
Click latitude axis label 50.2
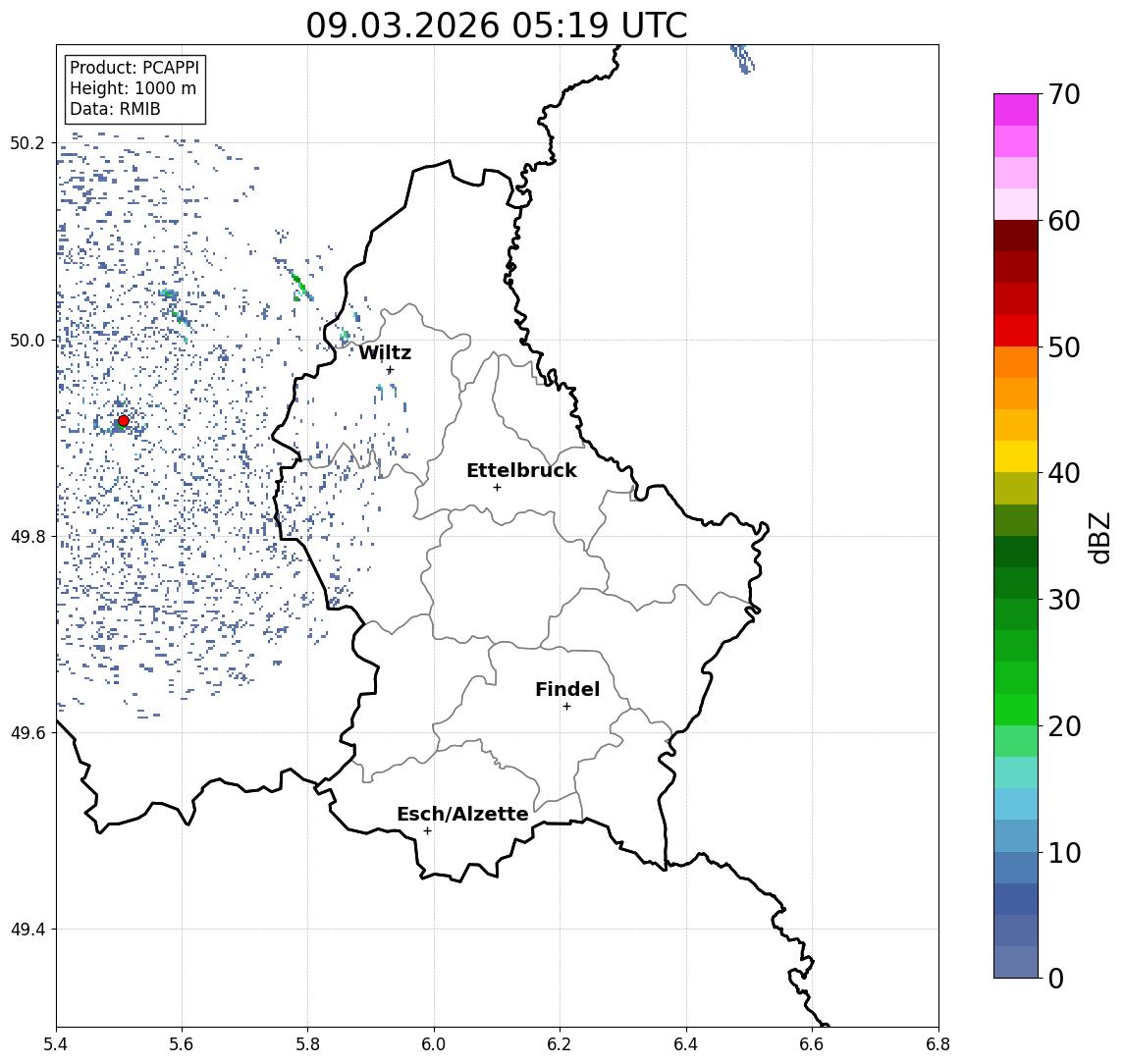tap(27, 142)
